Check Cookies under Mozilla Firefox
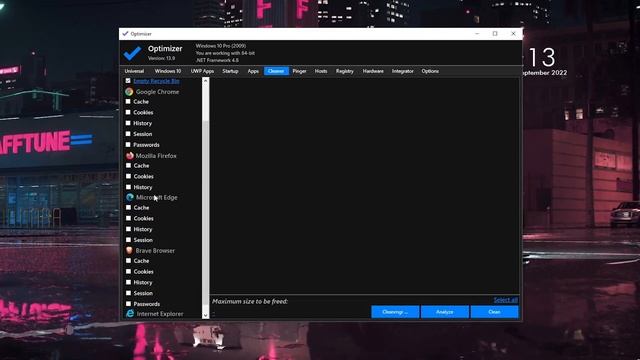Screen dimensions: 640x360 [128, 176]
